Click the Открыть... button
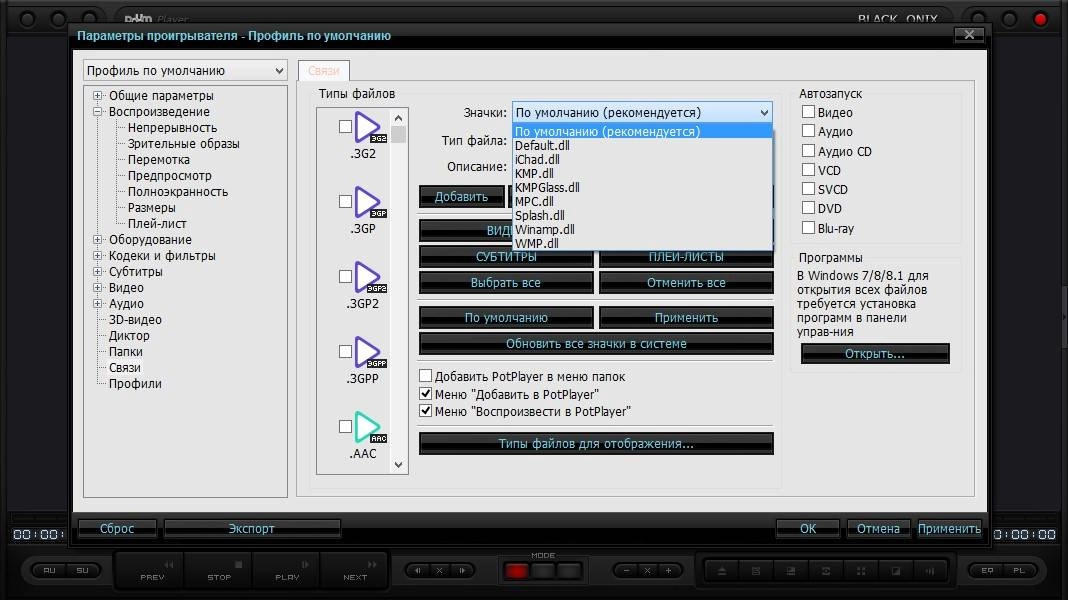 click(875, 353)
